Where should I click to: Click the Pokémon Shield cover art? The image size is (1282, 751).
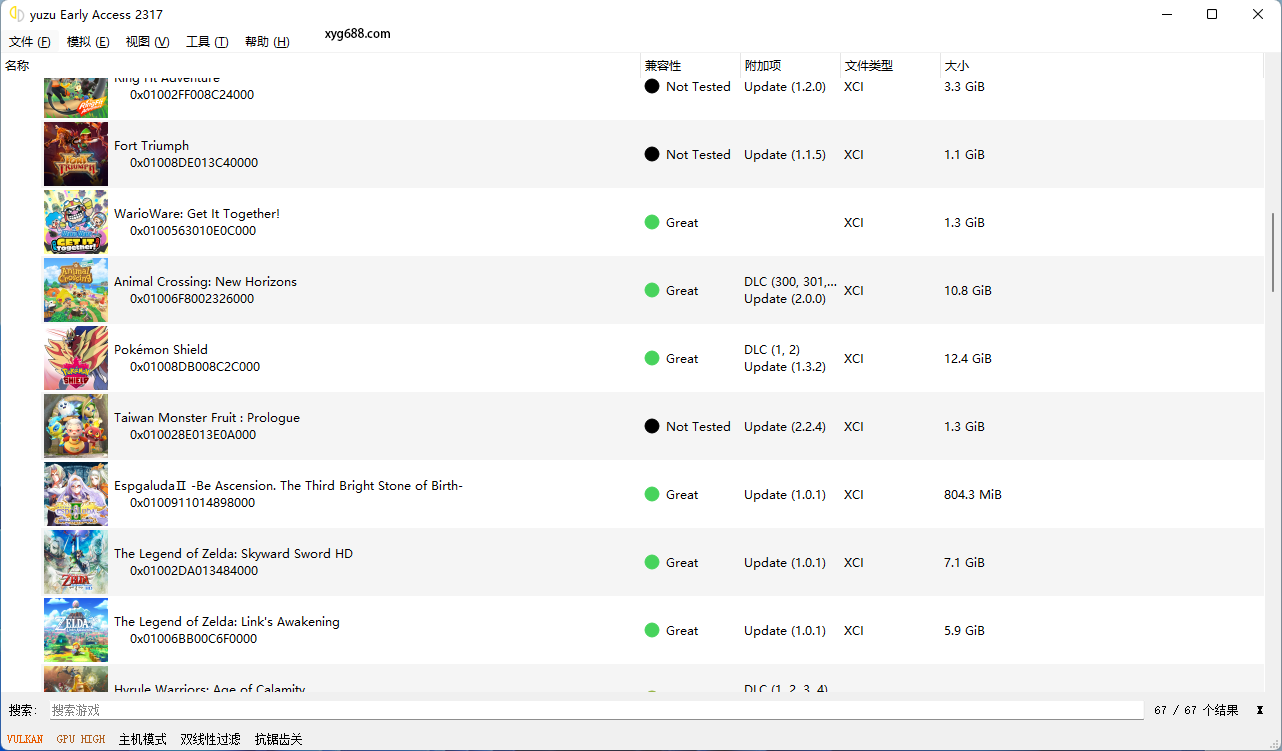click(x=76, y=358)
